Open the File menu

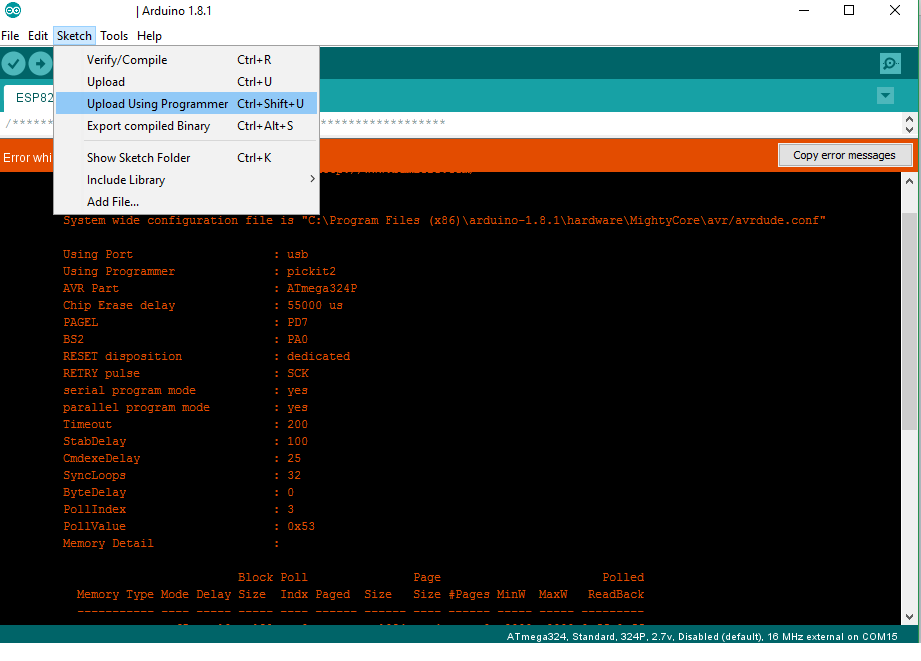pyautogui.click(x=10, y=36)
